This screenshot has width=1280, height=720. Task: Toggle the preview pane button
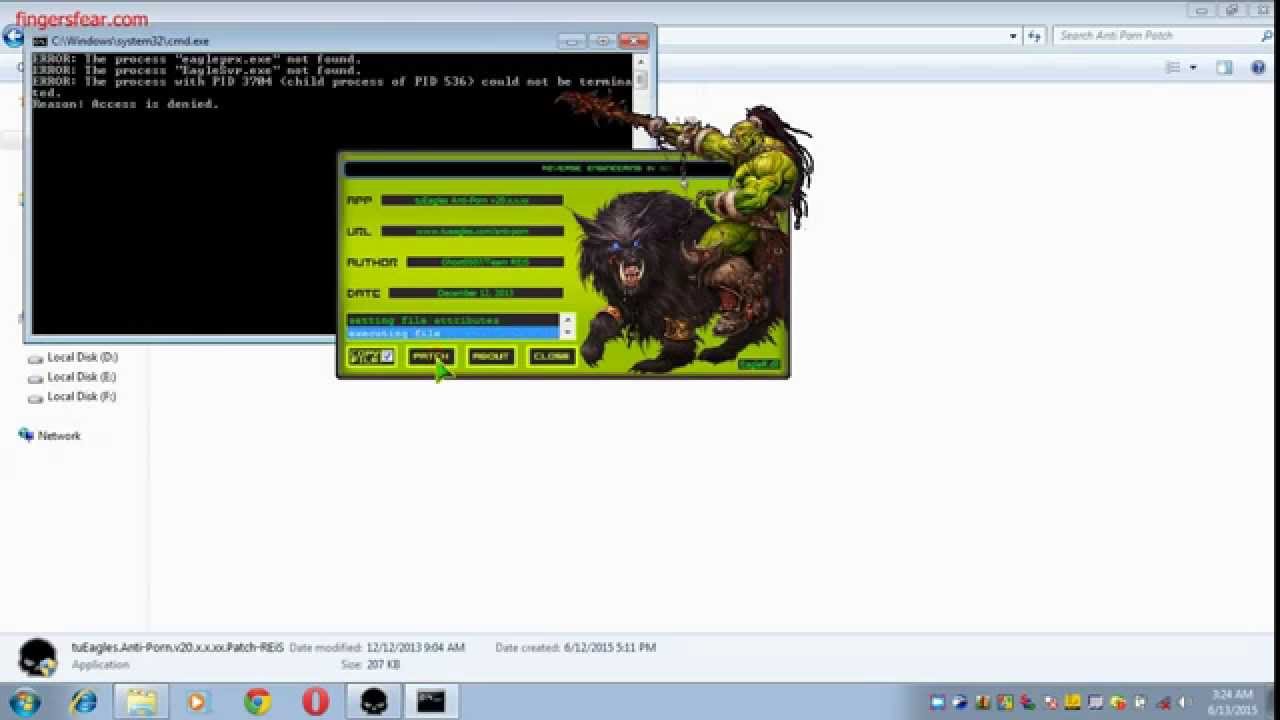click(x=1224, y=67)
